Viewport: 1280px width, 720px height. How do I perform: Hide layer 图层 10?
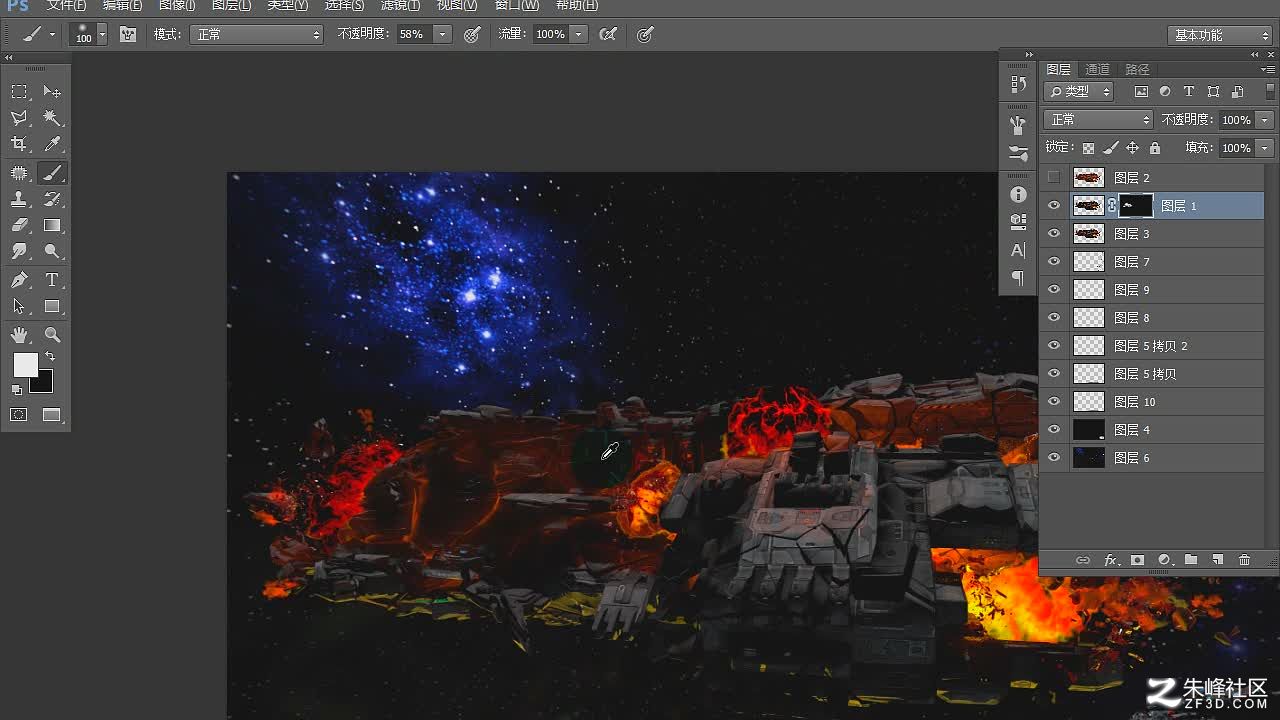click(x=1053, y=401)
